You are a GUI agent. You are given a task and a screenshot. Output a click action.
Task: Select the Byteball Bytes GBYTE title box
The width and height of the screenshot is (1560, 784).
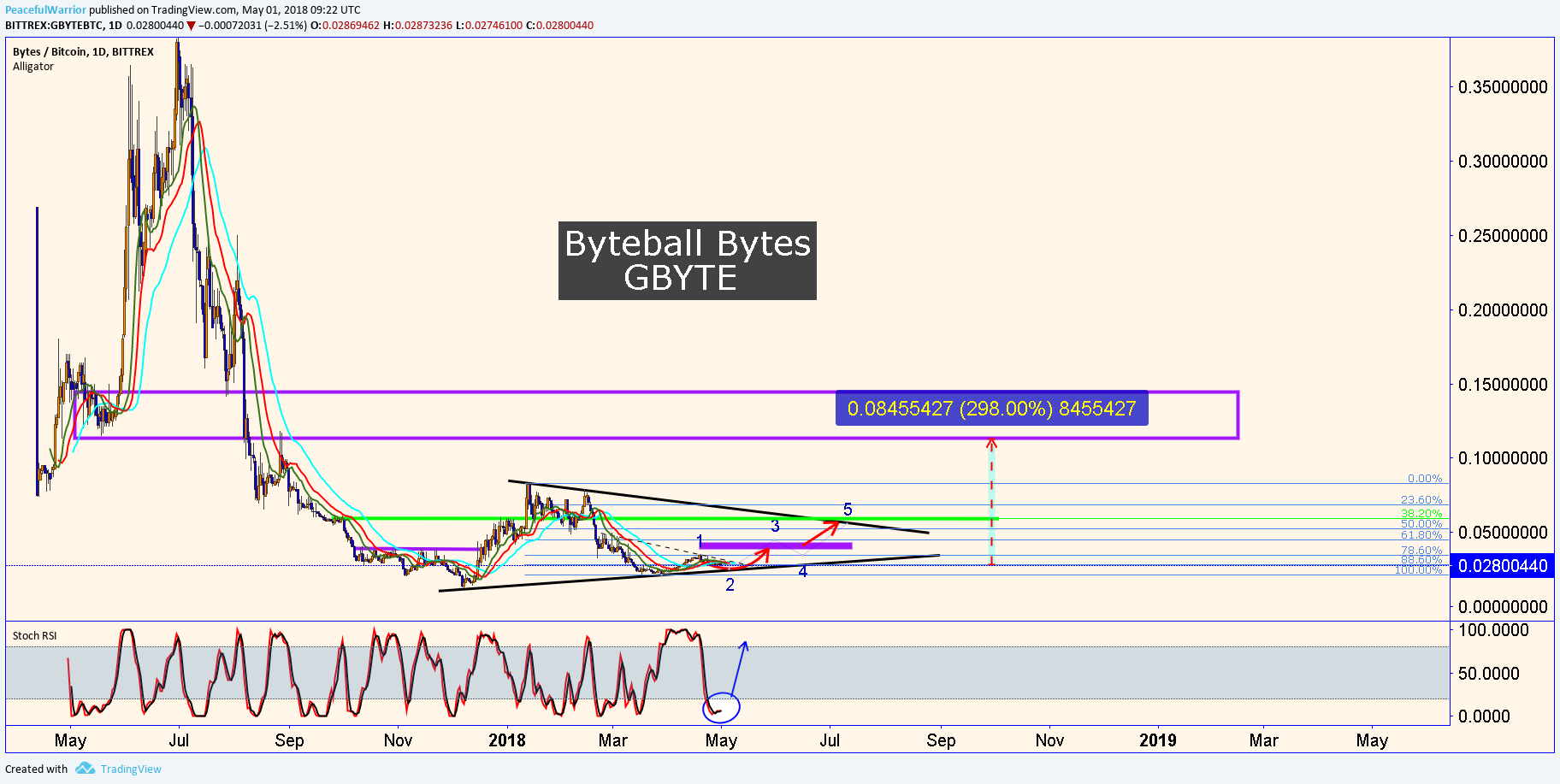point(688,261)
